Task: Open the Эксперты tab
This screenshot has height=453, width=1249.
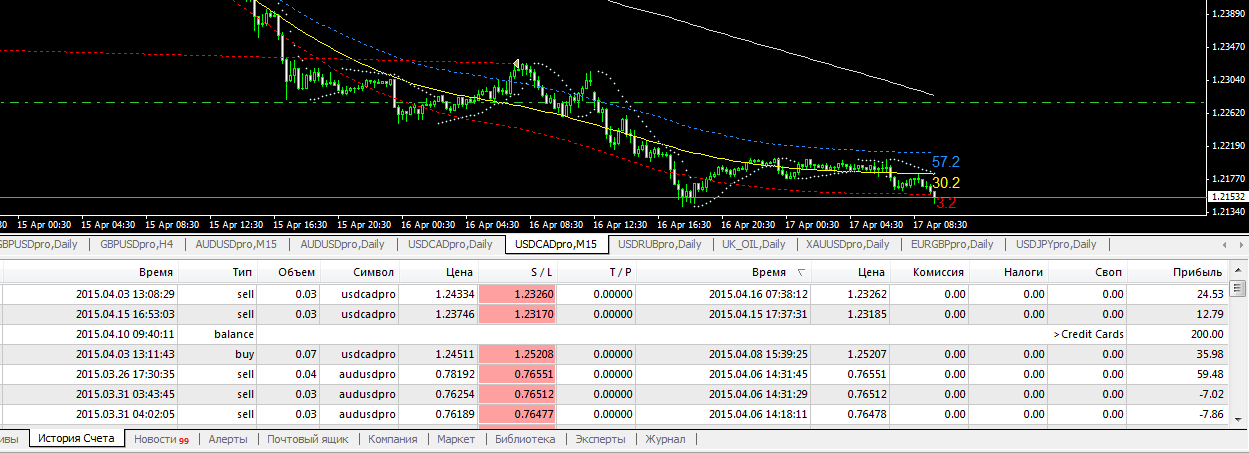Action: 600,439
